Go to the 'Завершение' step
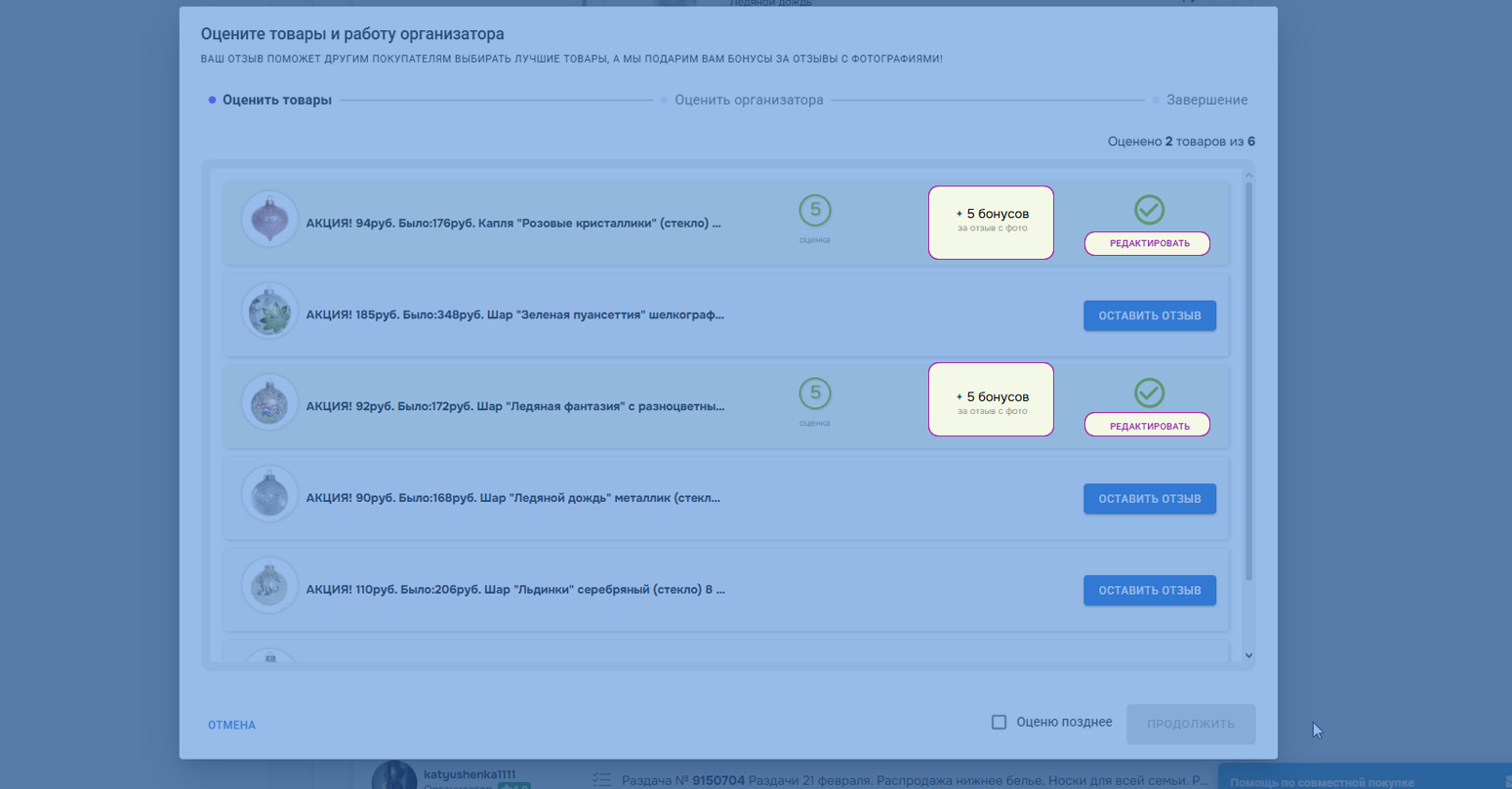The image size is (1512, 789). (x=1206, y=100)
